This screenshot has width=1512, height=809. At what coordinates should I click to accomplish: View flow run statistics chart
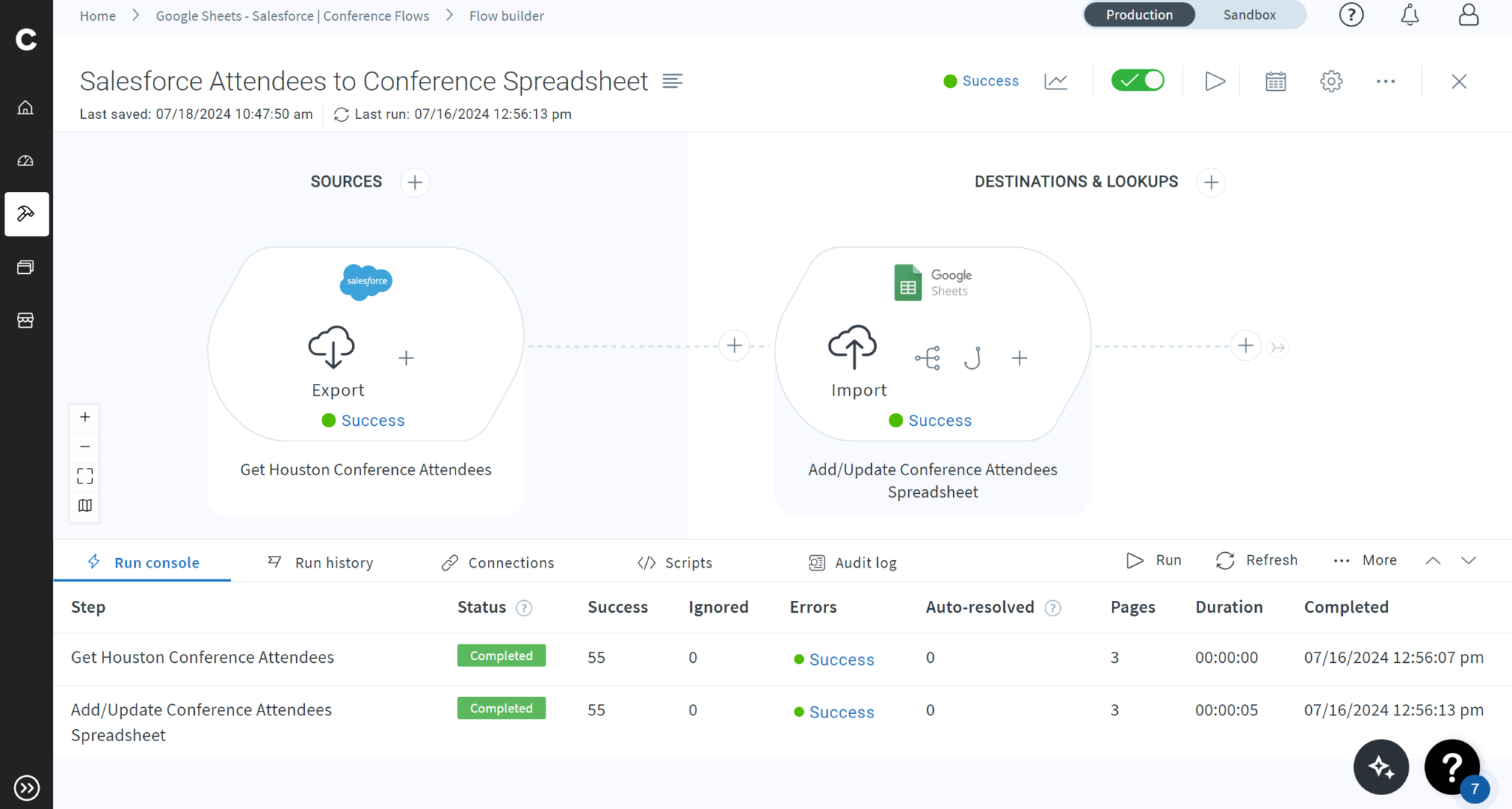(x=1056, y=81)
